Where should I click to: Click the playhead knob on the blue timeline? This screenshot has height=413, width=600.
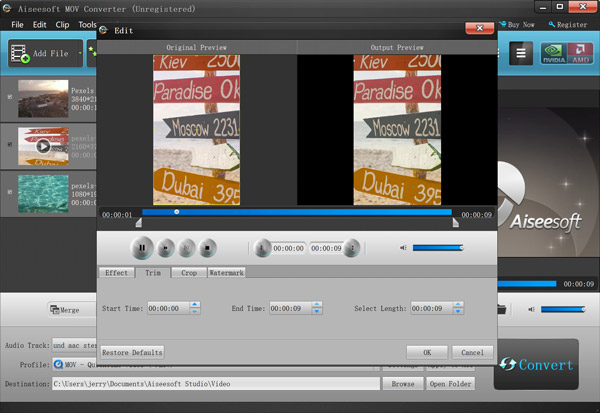[x=176, y=212]
